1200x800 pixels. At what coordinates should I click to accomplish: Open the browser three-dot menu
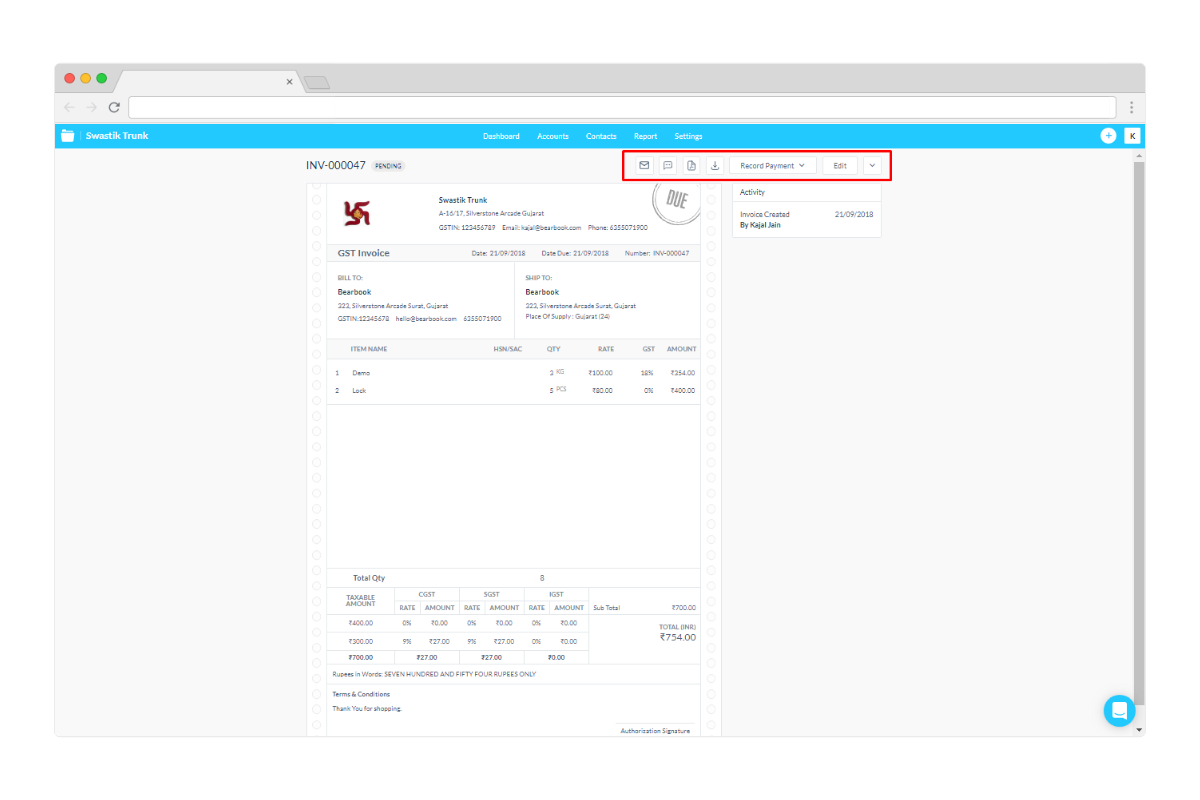point(1131,107)
